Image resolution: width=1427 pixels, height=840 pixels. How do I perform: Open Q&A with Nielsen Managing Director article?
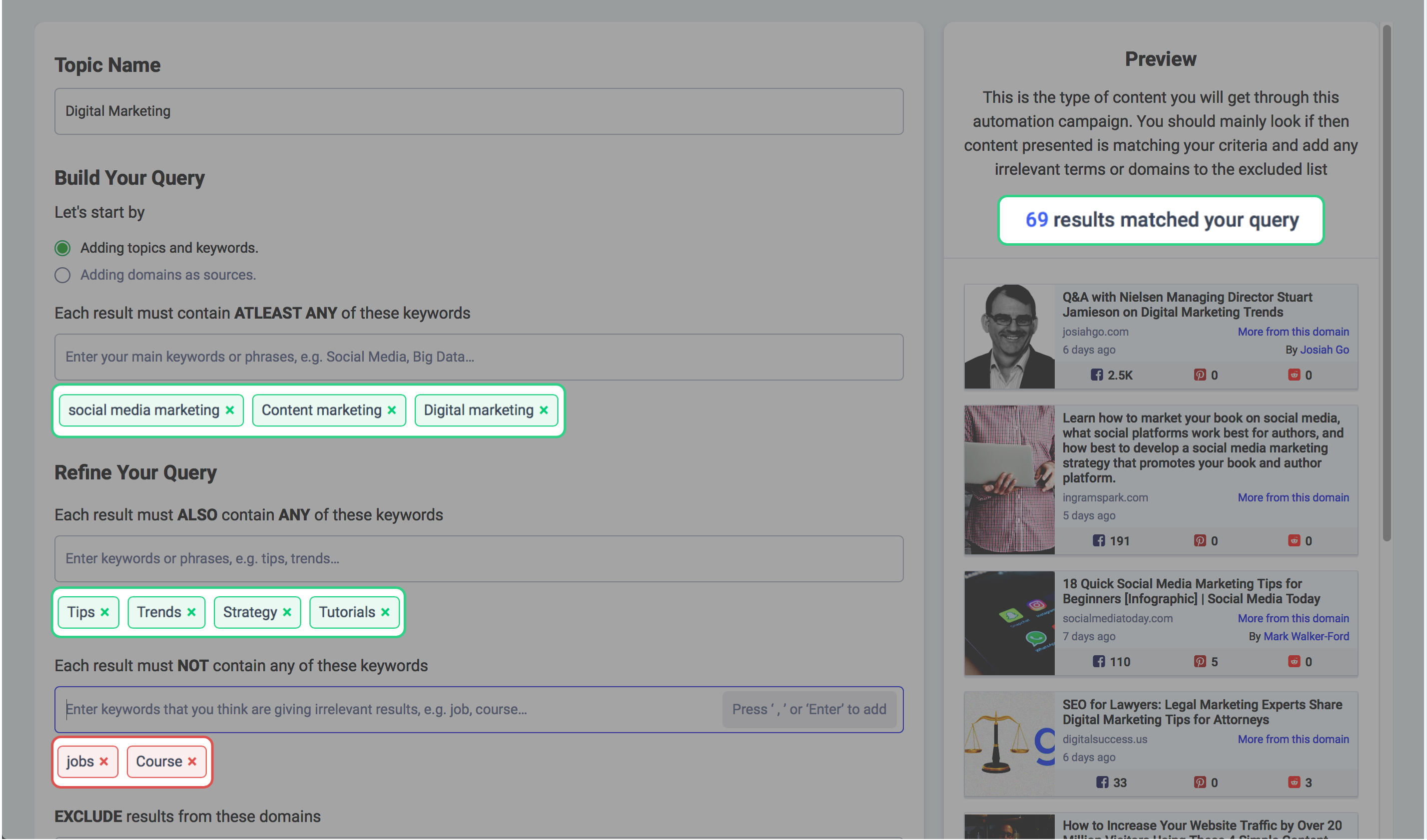click(1187, 305)
